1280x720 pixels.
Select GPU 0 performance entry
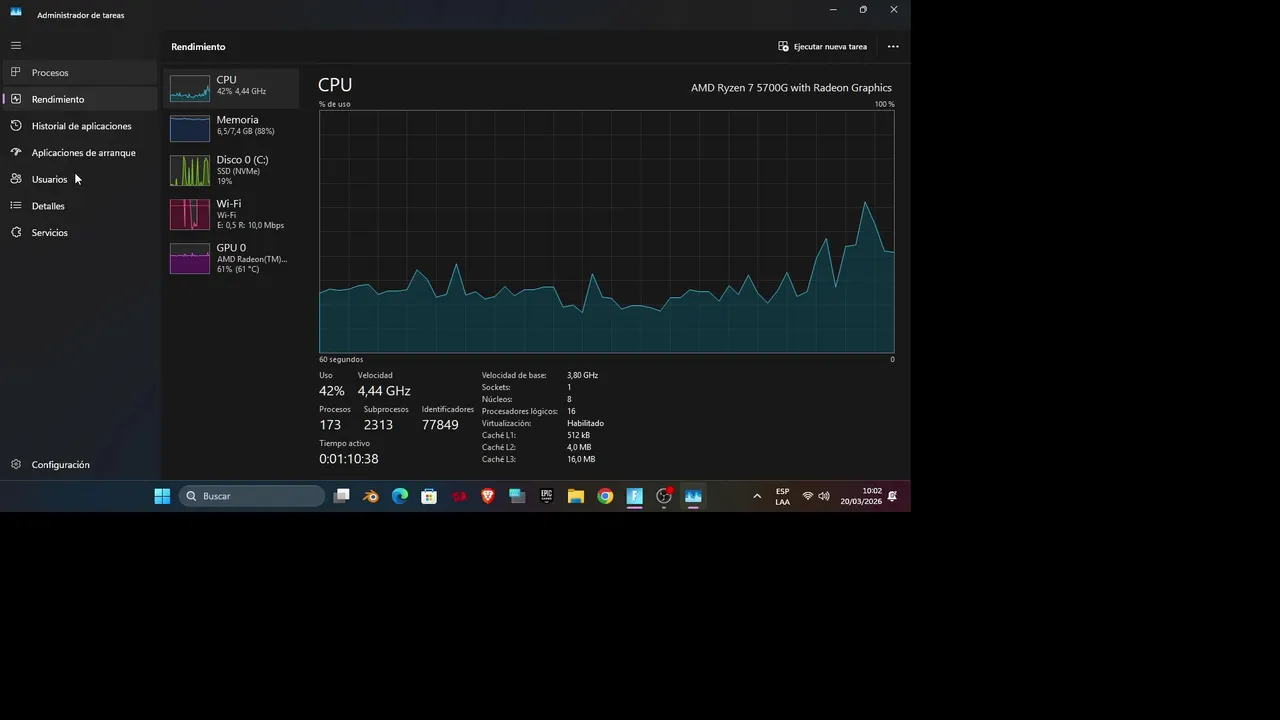click(231, 258)
